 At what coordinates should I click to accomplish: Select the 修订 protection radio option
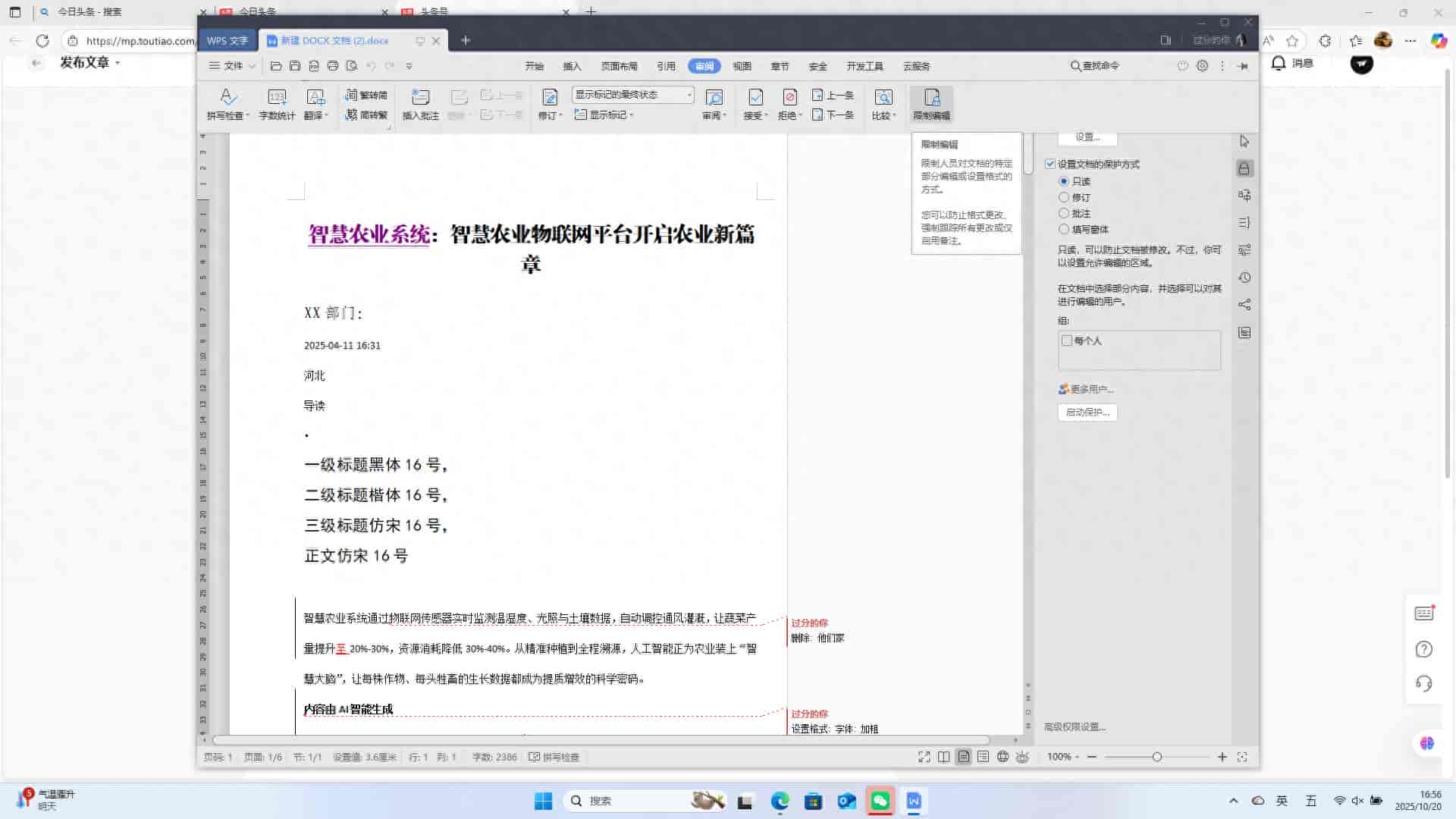[x=1064, y=197]
